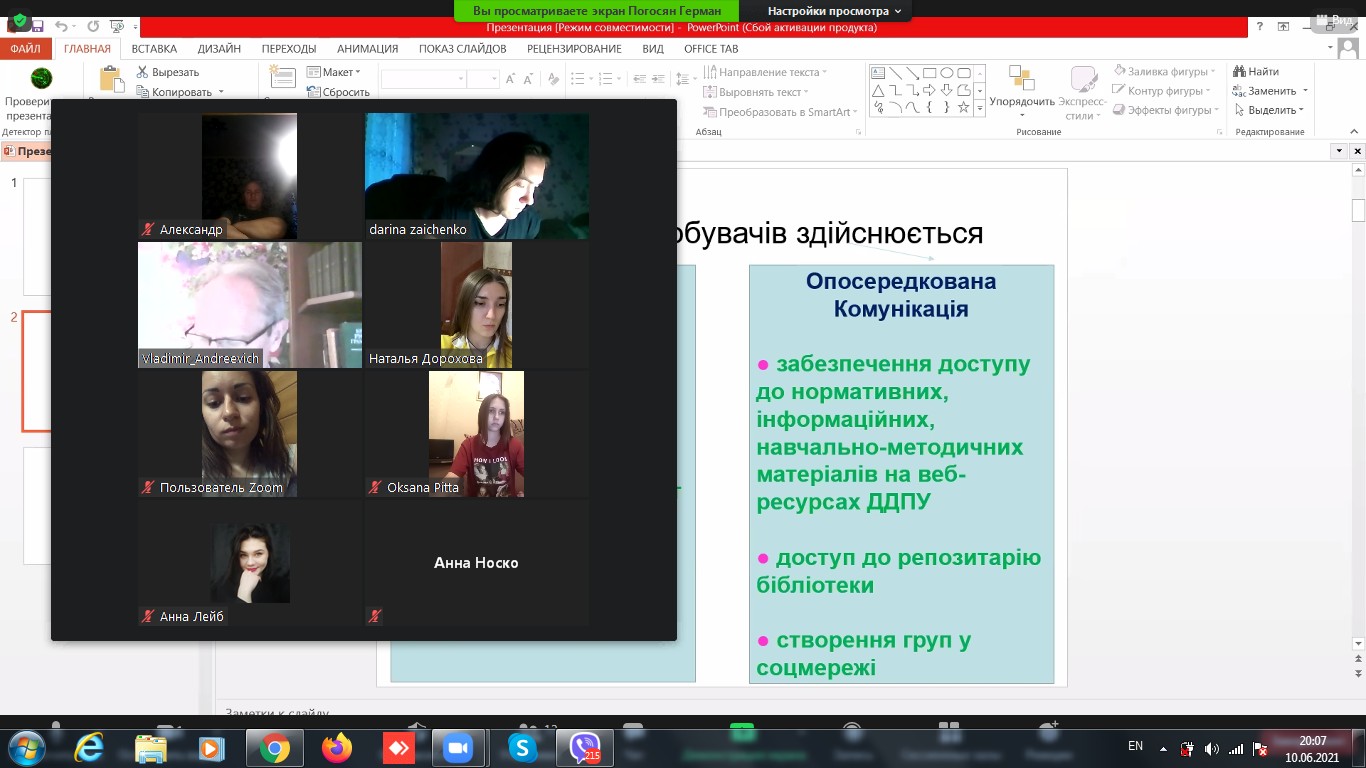Open Layout (Макет) dropdown
Viewport: 1366px width, 768px height.
(x=334, y=72)
